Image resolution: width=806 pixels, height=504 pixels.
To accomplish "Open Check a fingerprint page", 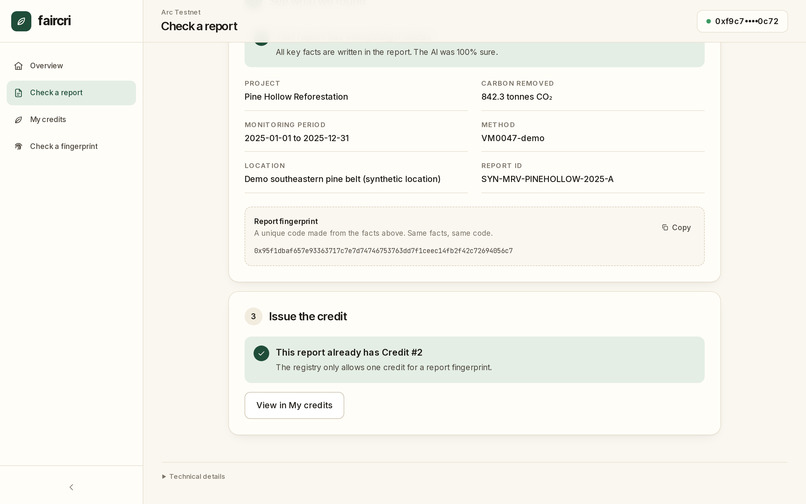I will (x=71, y=146).
